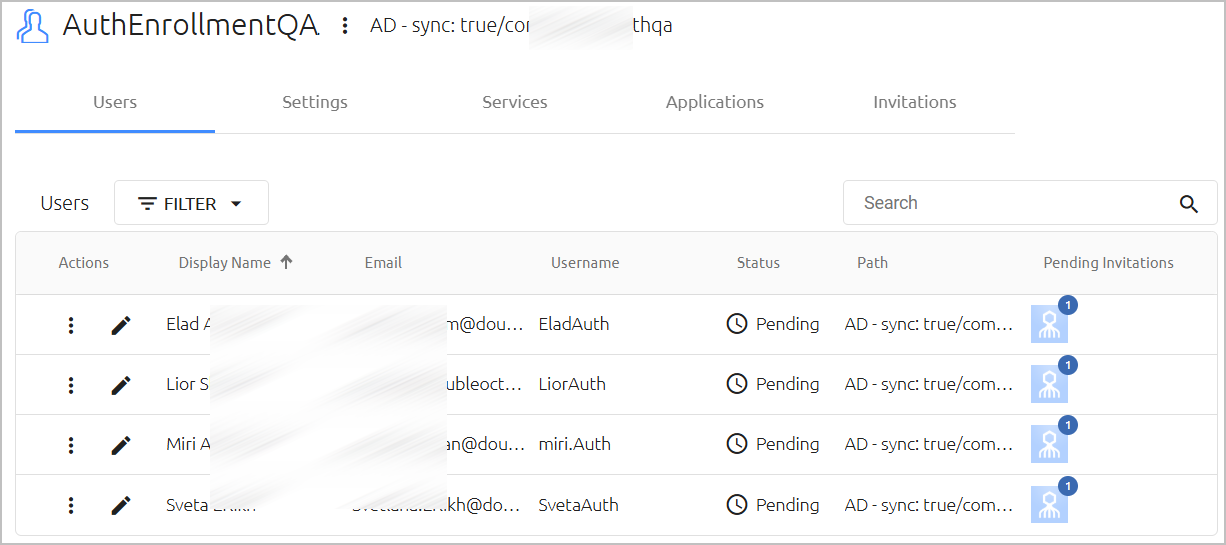Open actions menu for LiorAuth row
Image resolution: width=1226 pixels, height=545 pixels.
point(71,385)
